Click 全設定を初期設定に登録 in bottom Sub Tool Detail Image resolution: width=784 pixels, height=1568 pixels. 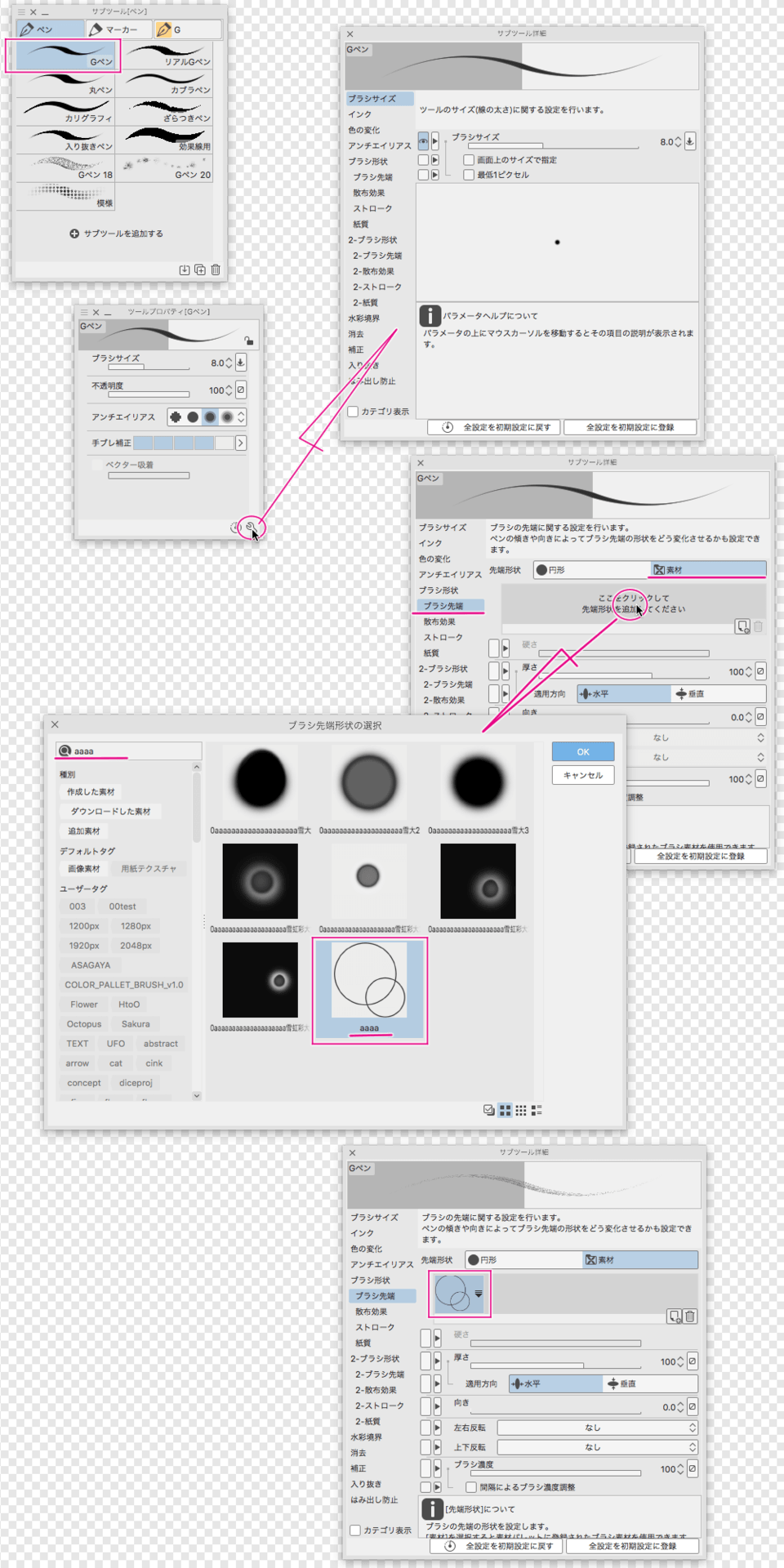633,1546
